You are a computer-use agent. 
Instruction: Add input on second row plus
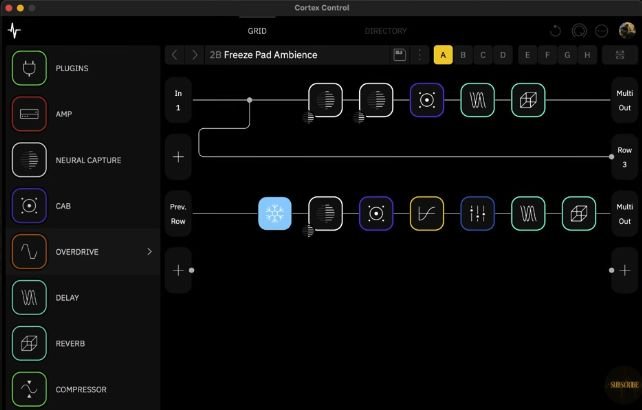click(178, 157)
